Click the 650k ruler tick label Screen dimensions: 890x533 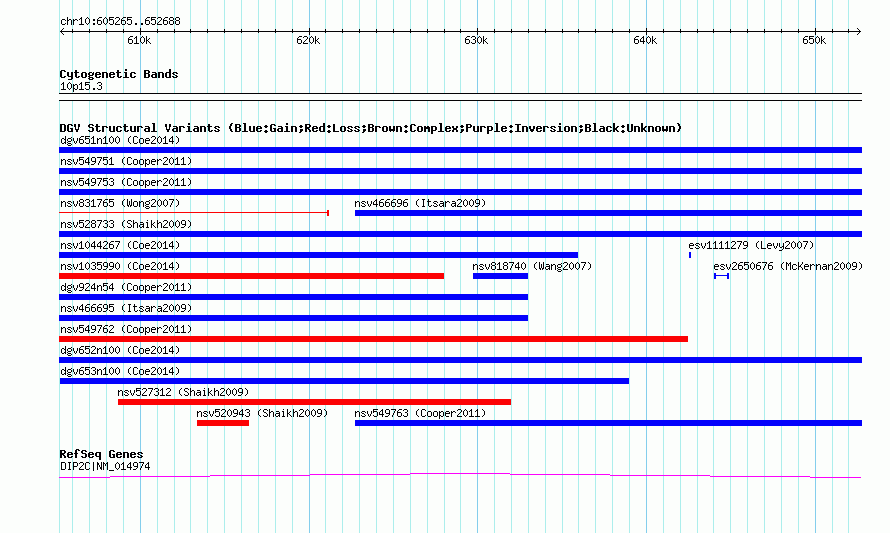814,40
